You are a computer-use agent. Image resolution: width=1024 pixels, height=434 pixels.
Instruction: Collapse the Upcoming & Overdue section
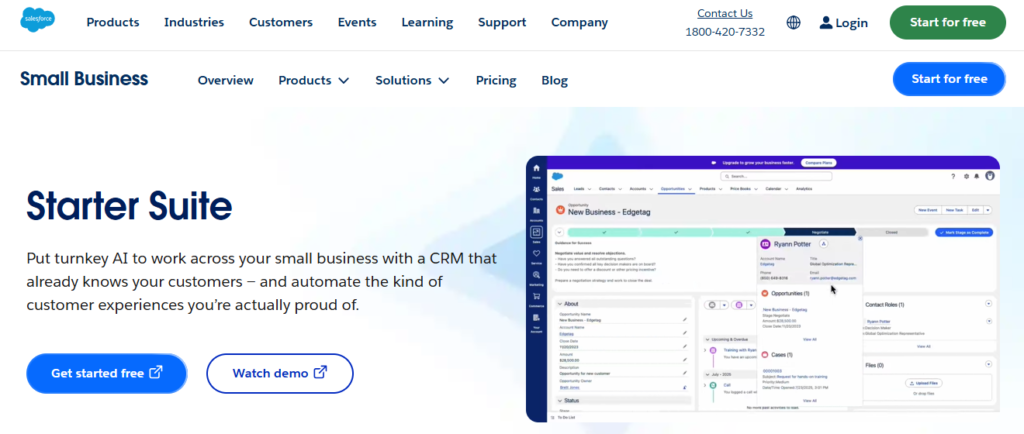point(707,339)
